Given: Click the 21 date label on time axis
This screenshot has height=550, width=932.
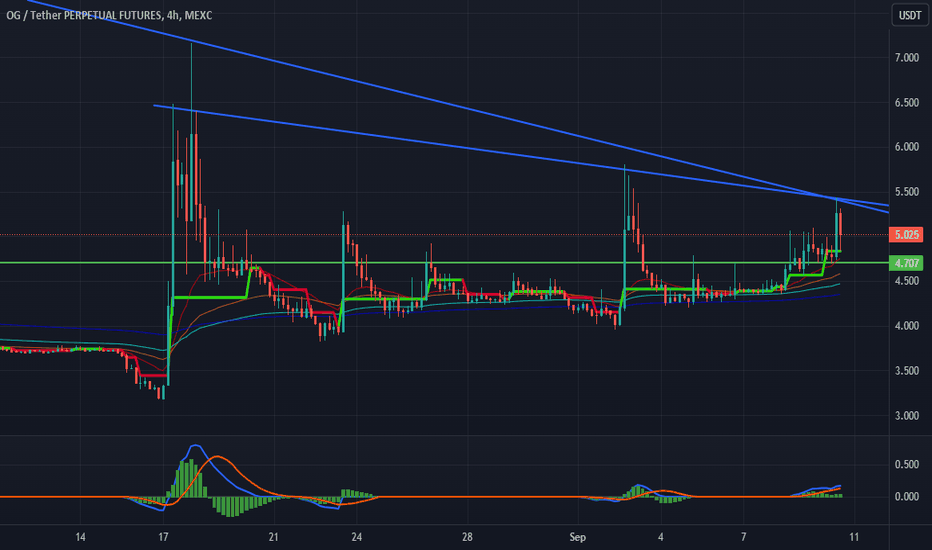Looking at the screenshot, I should 273,537.
